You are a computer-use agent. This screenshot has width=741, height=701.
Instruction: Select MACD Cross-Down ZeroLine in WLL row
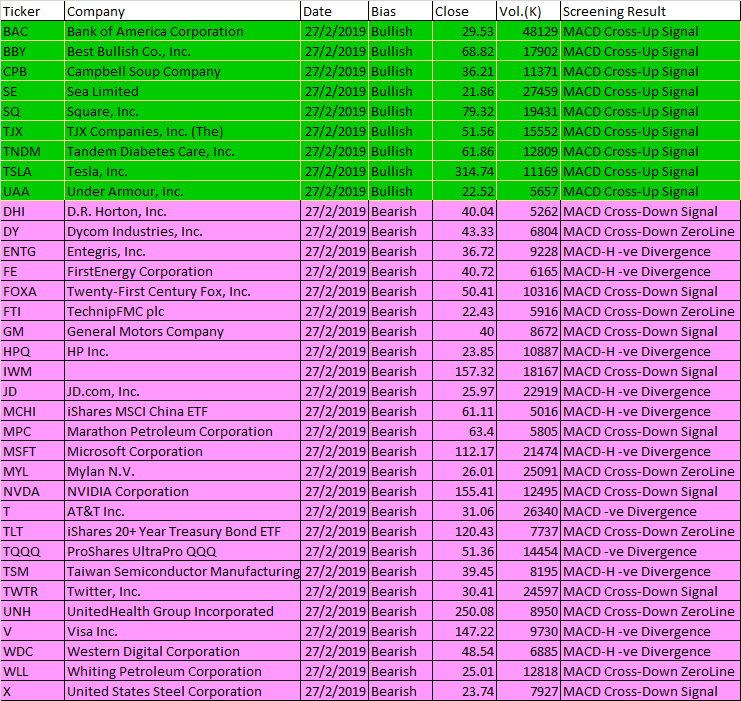pyautogui.click(x=650, y=672)
